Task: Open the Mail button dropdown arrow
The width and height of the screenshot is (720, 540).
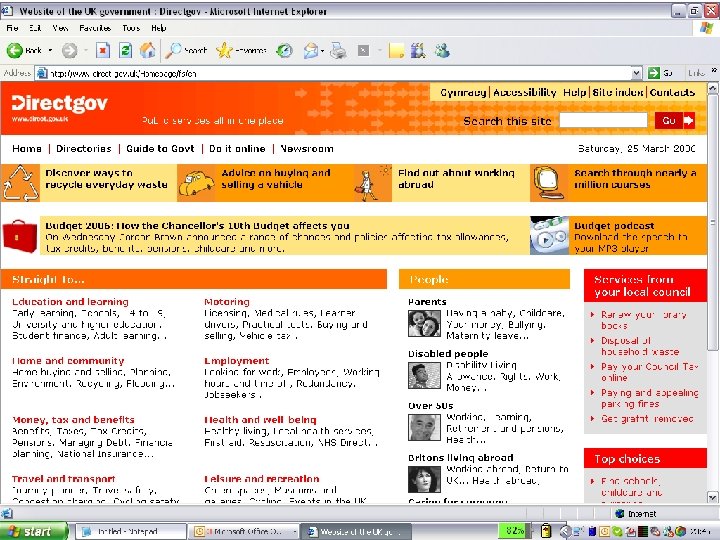Action: click(x=323, y=51)
